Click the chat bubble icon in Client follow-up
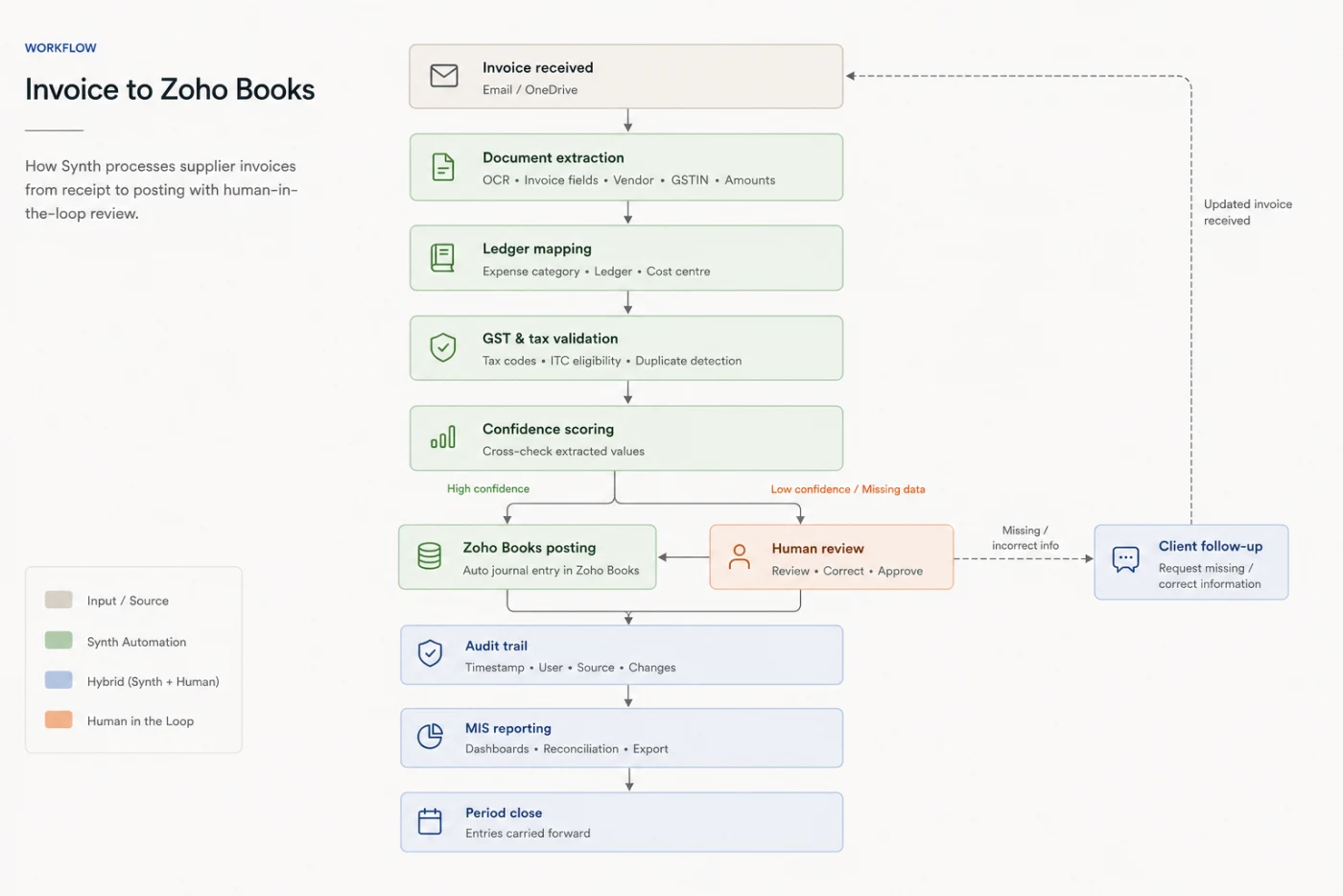The height and width of the screenshot is (896, 1343). 1125,558
